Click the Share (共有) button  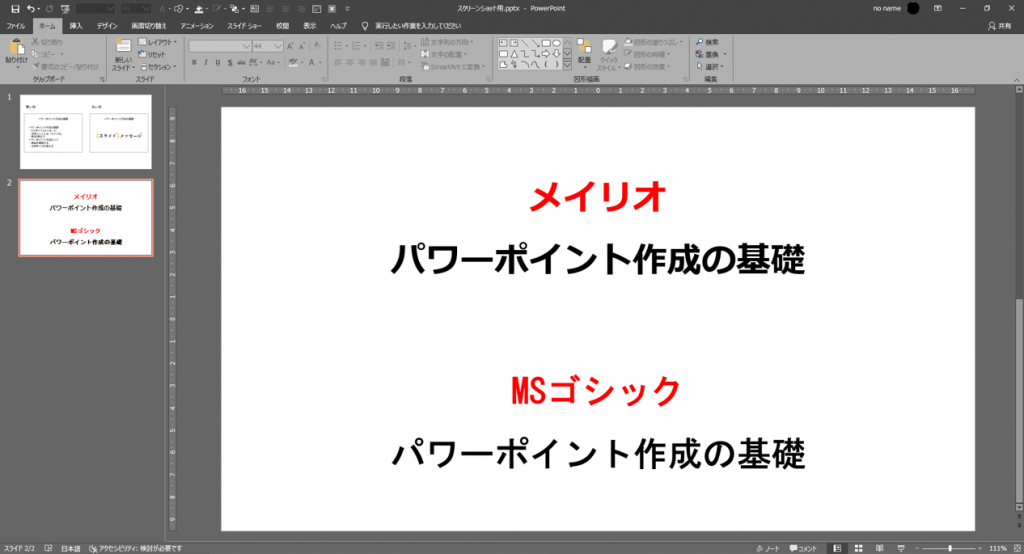point(1001,24)
